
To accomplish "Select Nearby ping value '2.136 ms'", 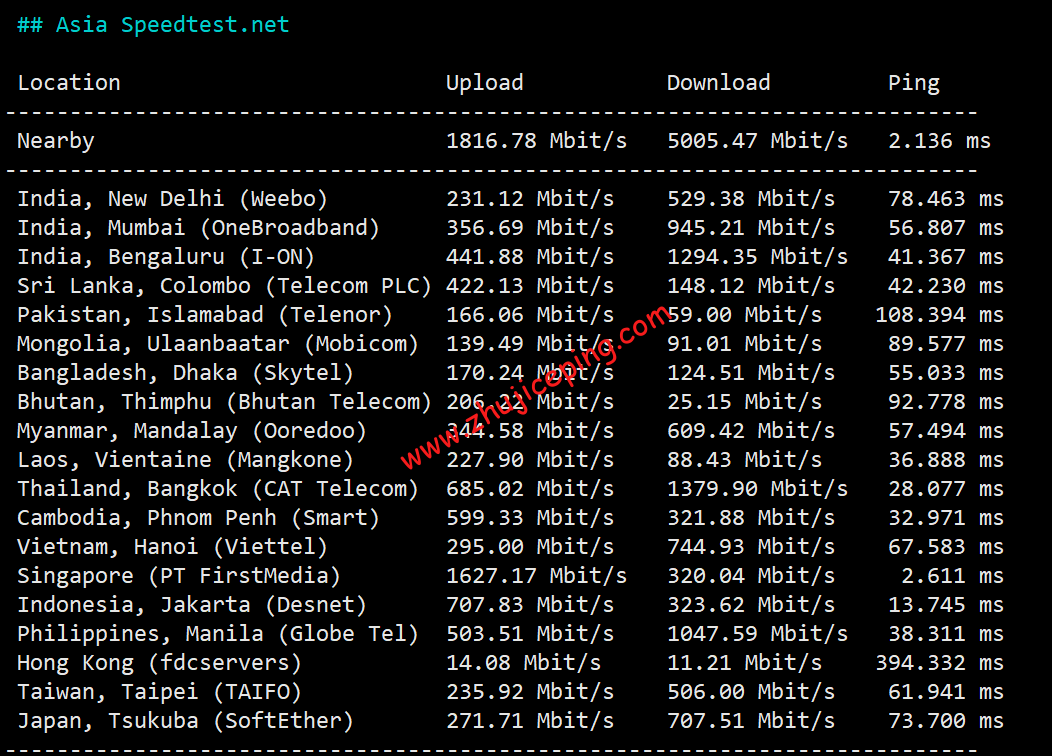I will 939,141.
